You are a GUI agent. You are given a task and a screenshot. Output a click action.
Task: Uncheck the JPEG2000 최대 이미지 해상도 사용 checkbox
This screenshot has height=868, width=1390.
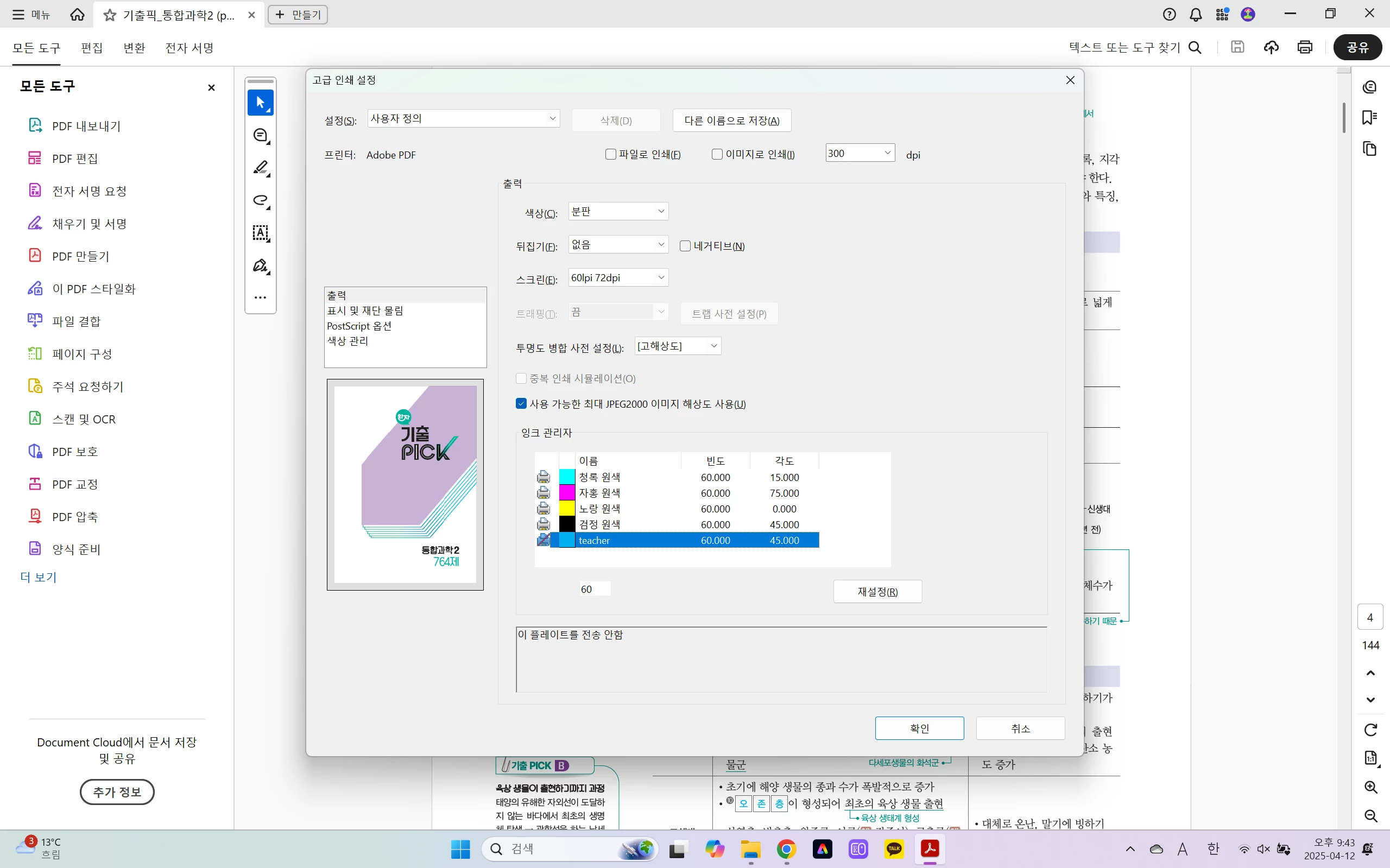521,403
